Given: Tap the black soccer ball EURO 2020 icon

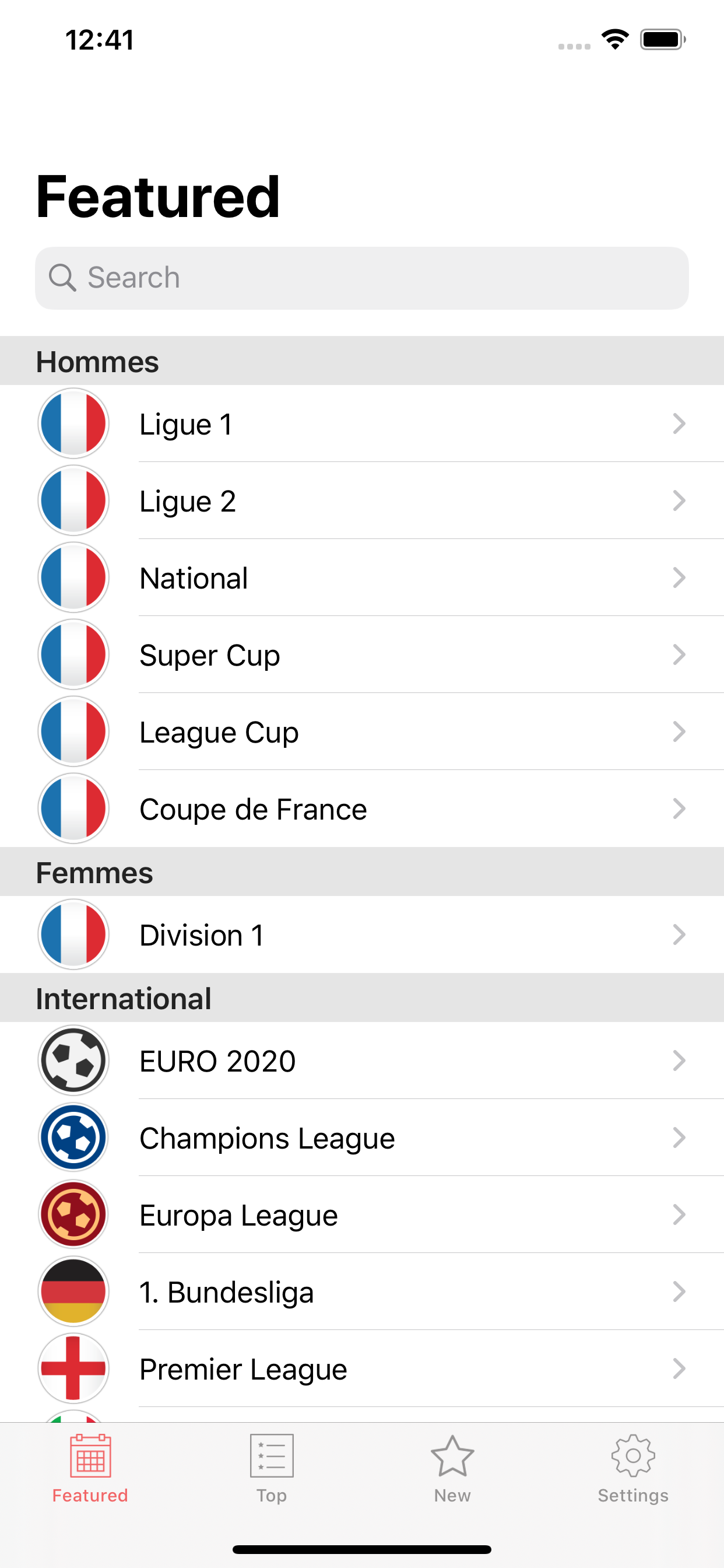Looking at the screenshot, I should [x=73, y=1060].
